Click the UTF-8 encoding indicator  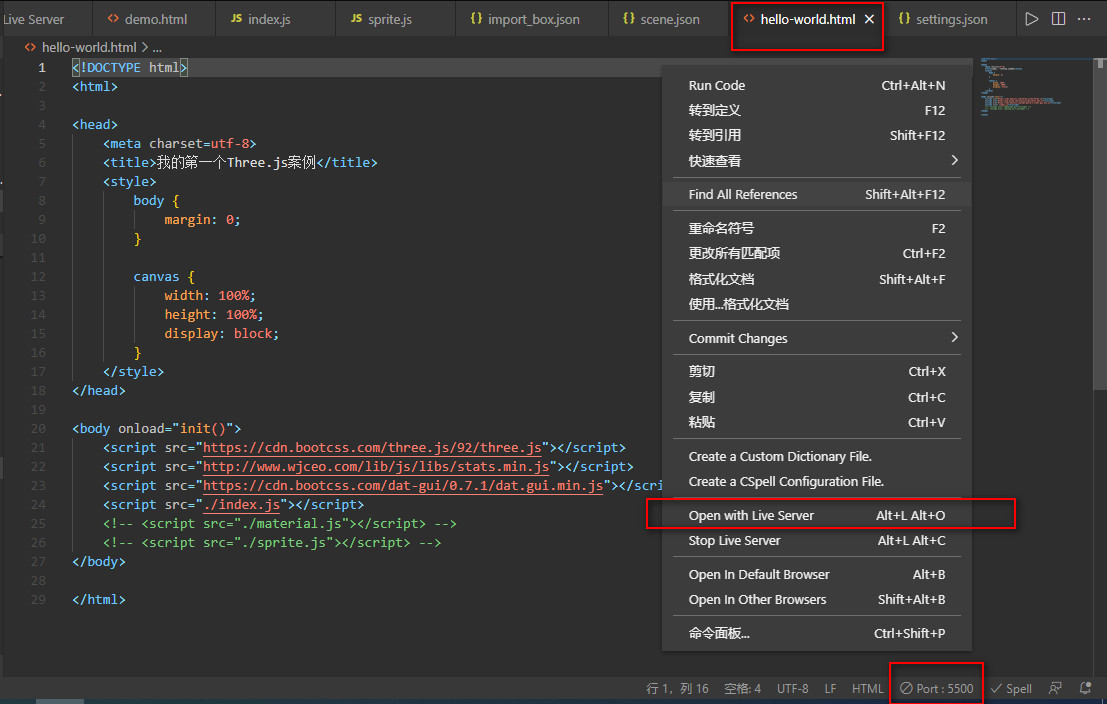pyautogui.click(x=792, y=688)
